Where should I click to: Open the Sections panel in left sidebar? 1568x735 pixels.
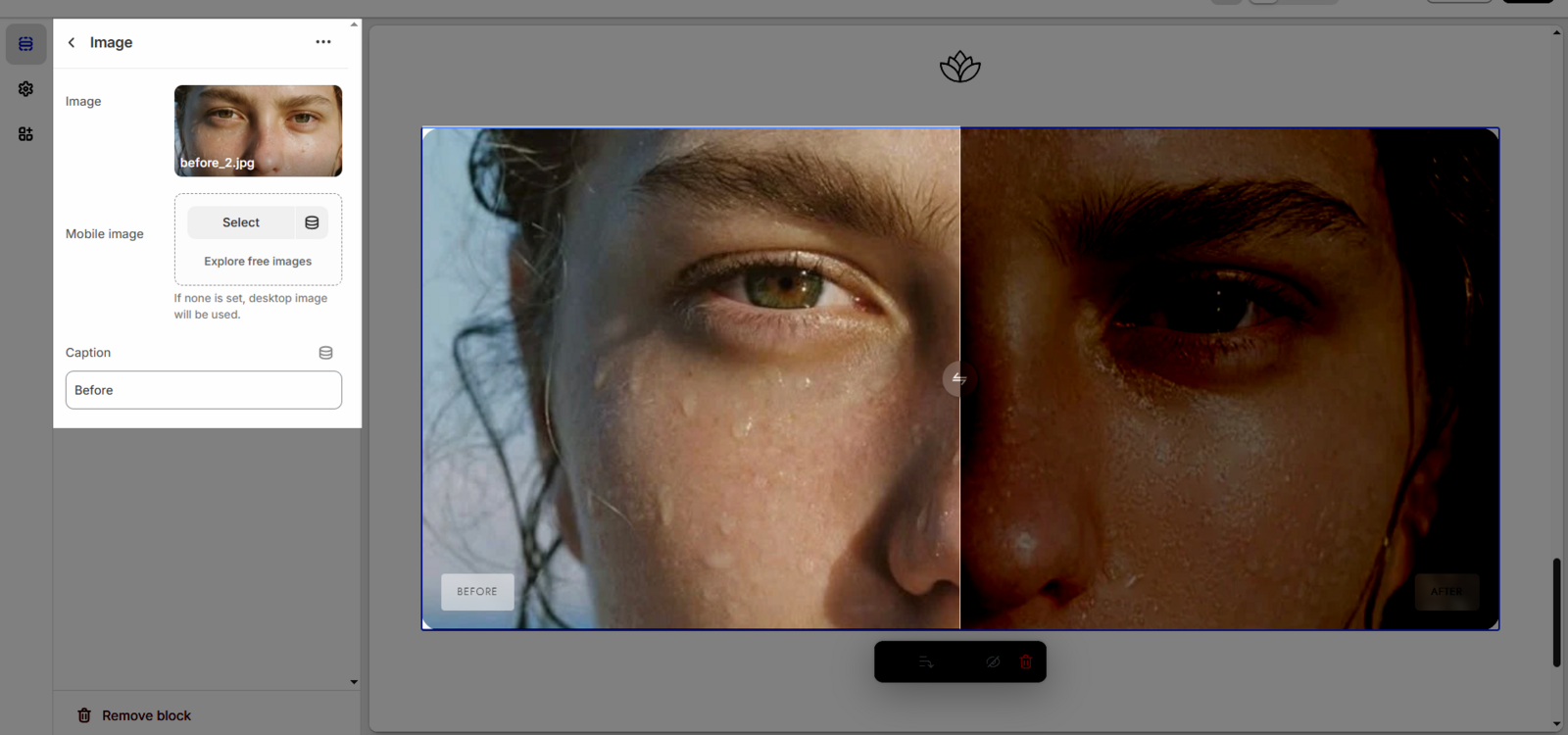(25, 44)
